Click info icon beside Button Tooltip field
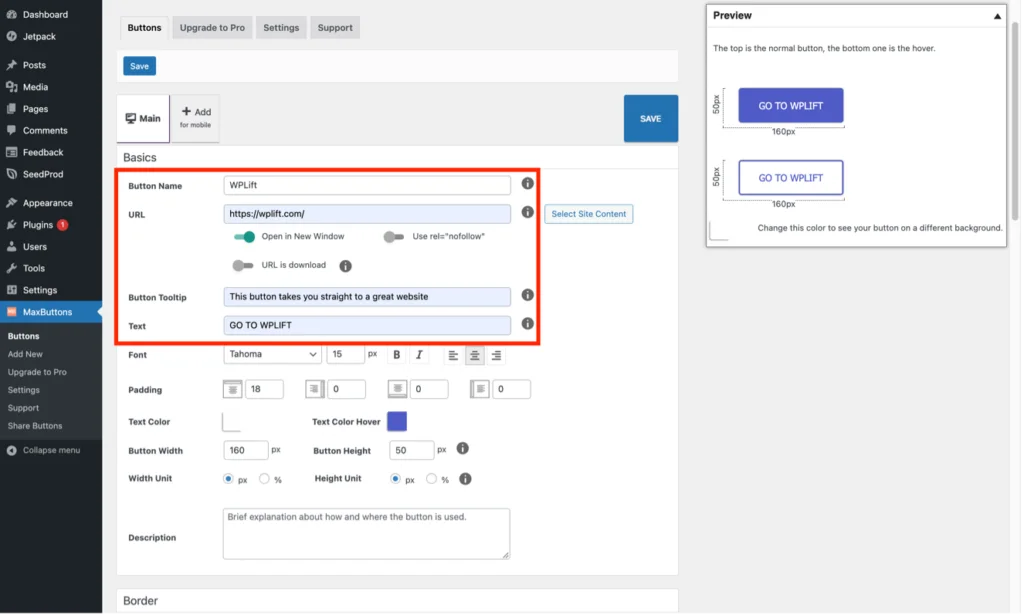Screen dimensions: 1024x615 [x=528, y=296]
